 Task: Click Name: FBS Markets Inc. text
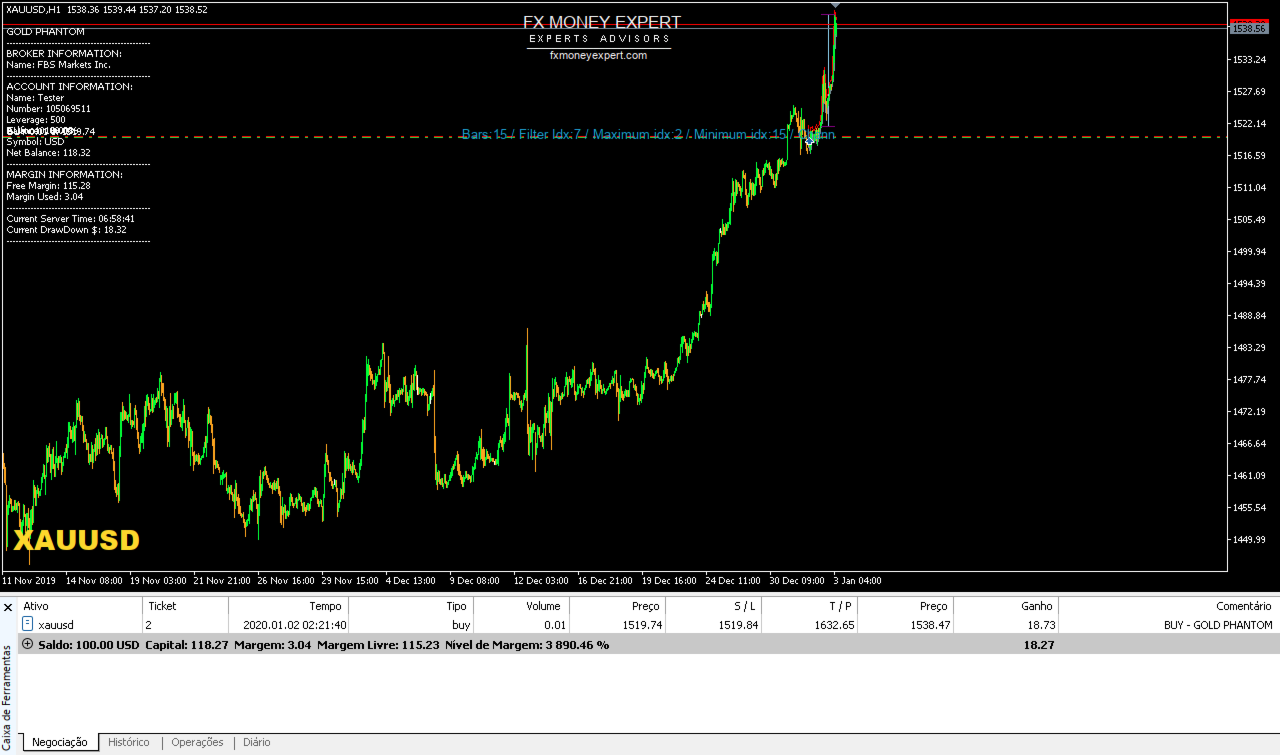point(58,65)
